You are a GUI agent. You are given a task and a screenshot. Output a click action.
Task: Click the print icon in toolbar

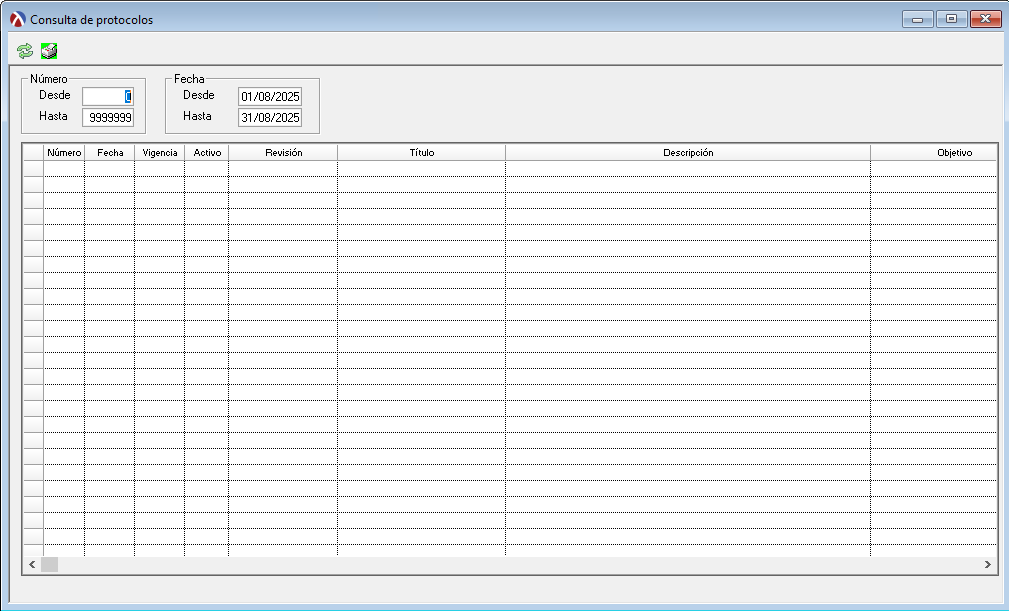[x=49, y=51]
